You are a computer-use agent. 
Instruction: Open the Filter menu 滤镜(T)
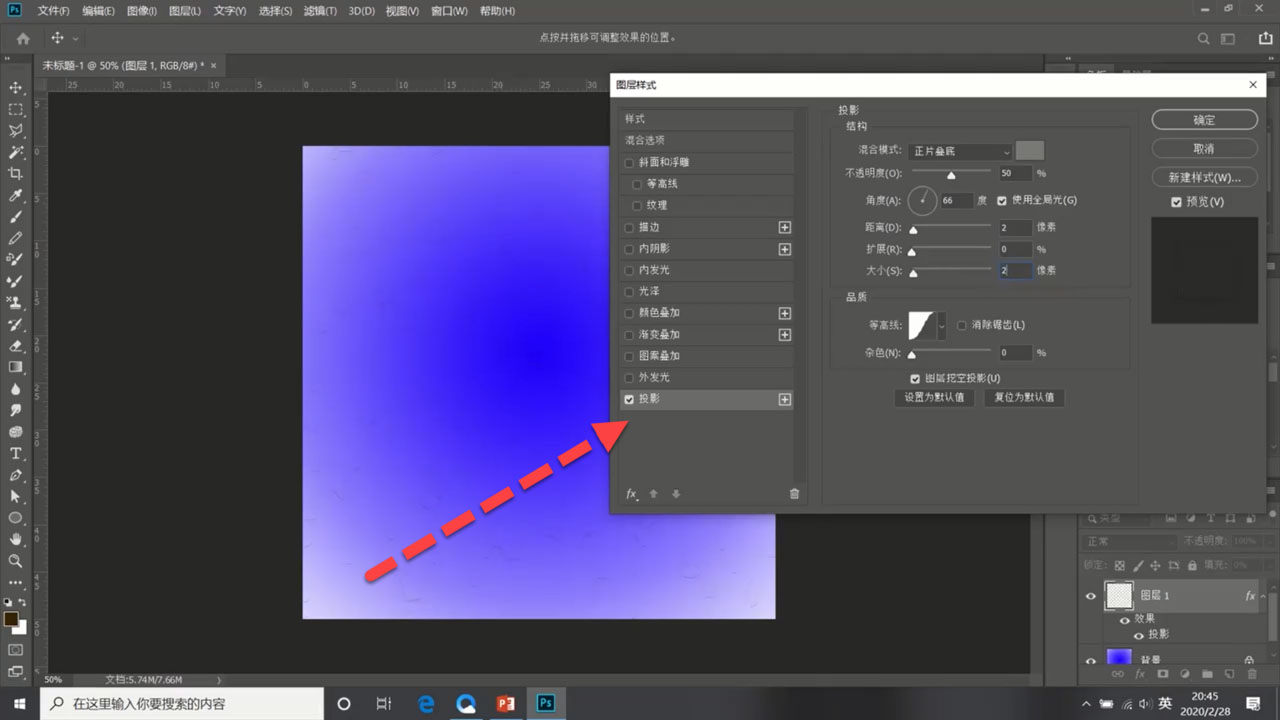[x=321, y=11]
